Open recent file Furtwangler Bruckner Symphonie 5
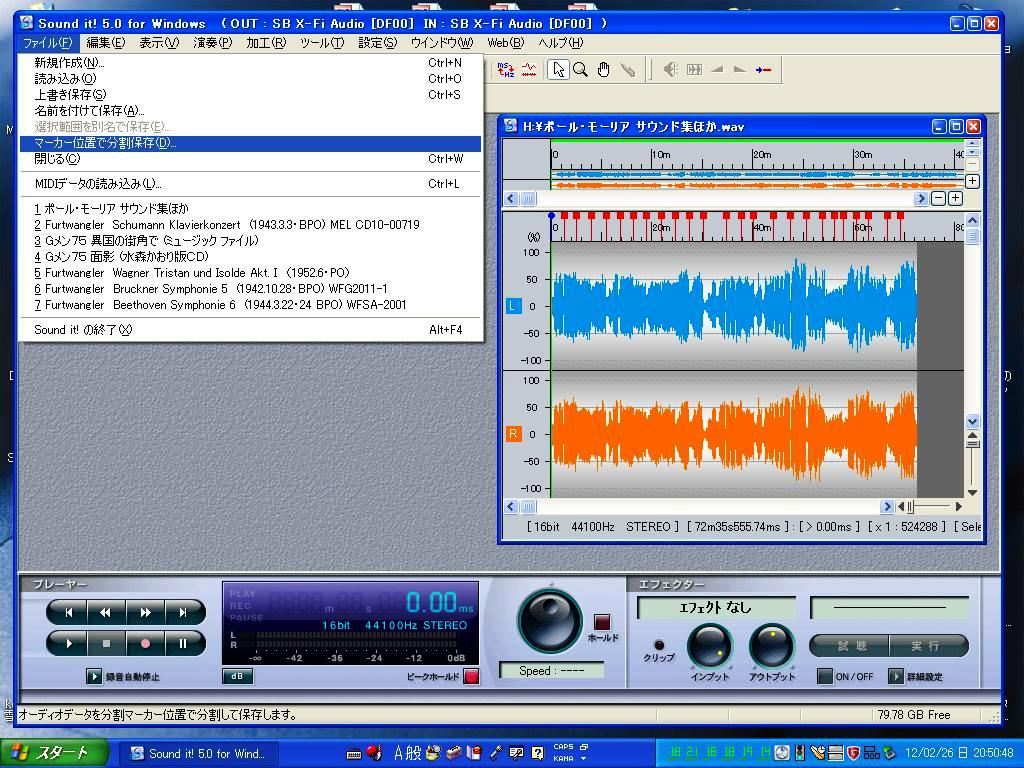The image size is (1024, 768). pos(250,289)
